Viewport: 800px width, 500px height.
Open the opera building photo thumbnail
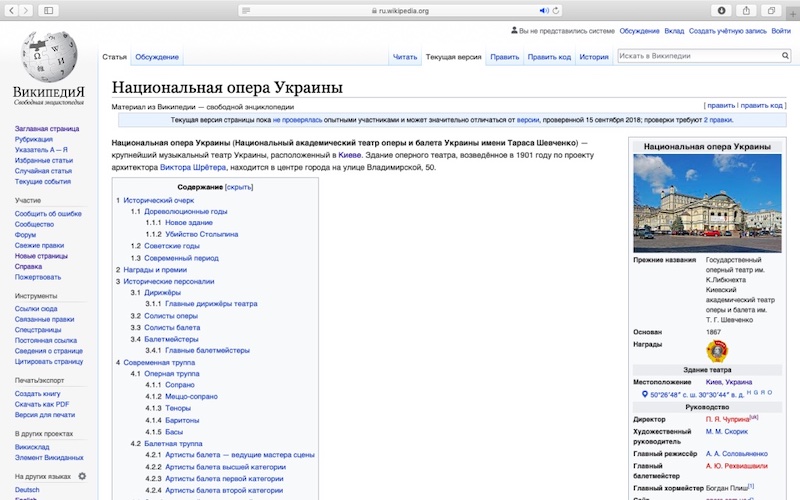click(x=707, y=204)
